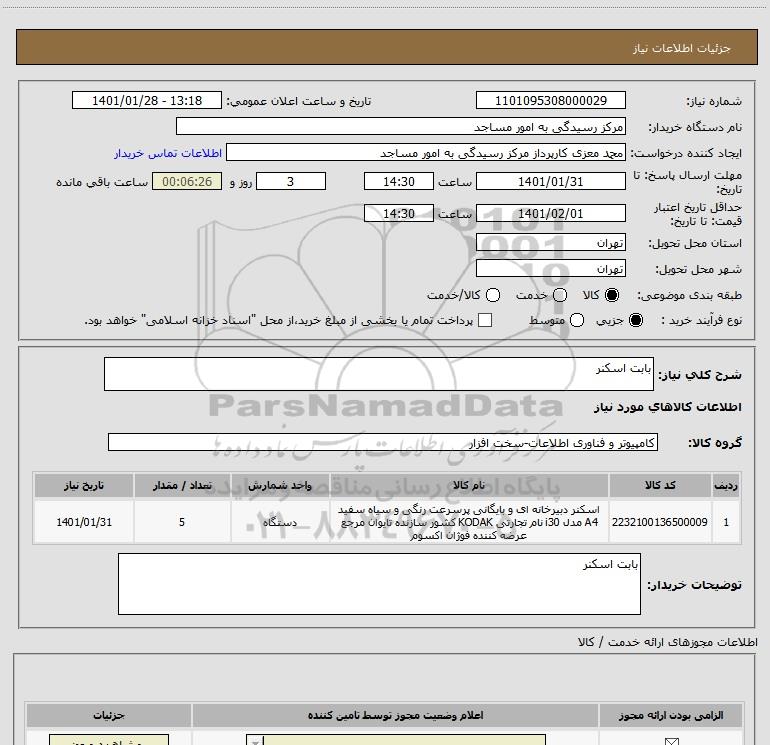This screenshot has height=745, width=770.
Task: Click the quantity cell showing 5
Action: point(182,522)
